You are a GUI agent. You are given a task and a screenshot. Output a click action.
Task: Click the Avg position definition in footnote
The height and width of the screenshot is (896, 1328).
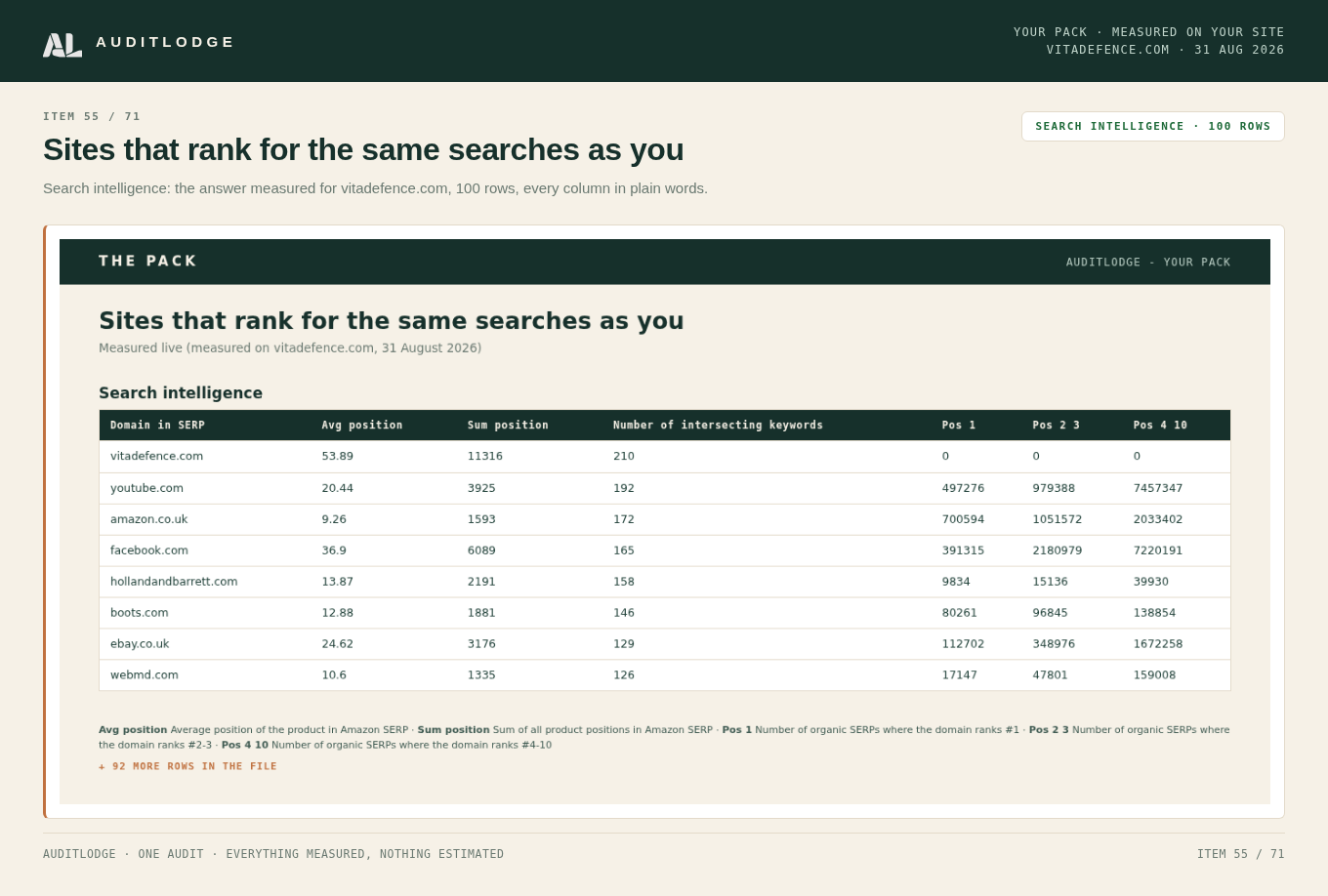point(253,730)
